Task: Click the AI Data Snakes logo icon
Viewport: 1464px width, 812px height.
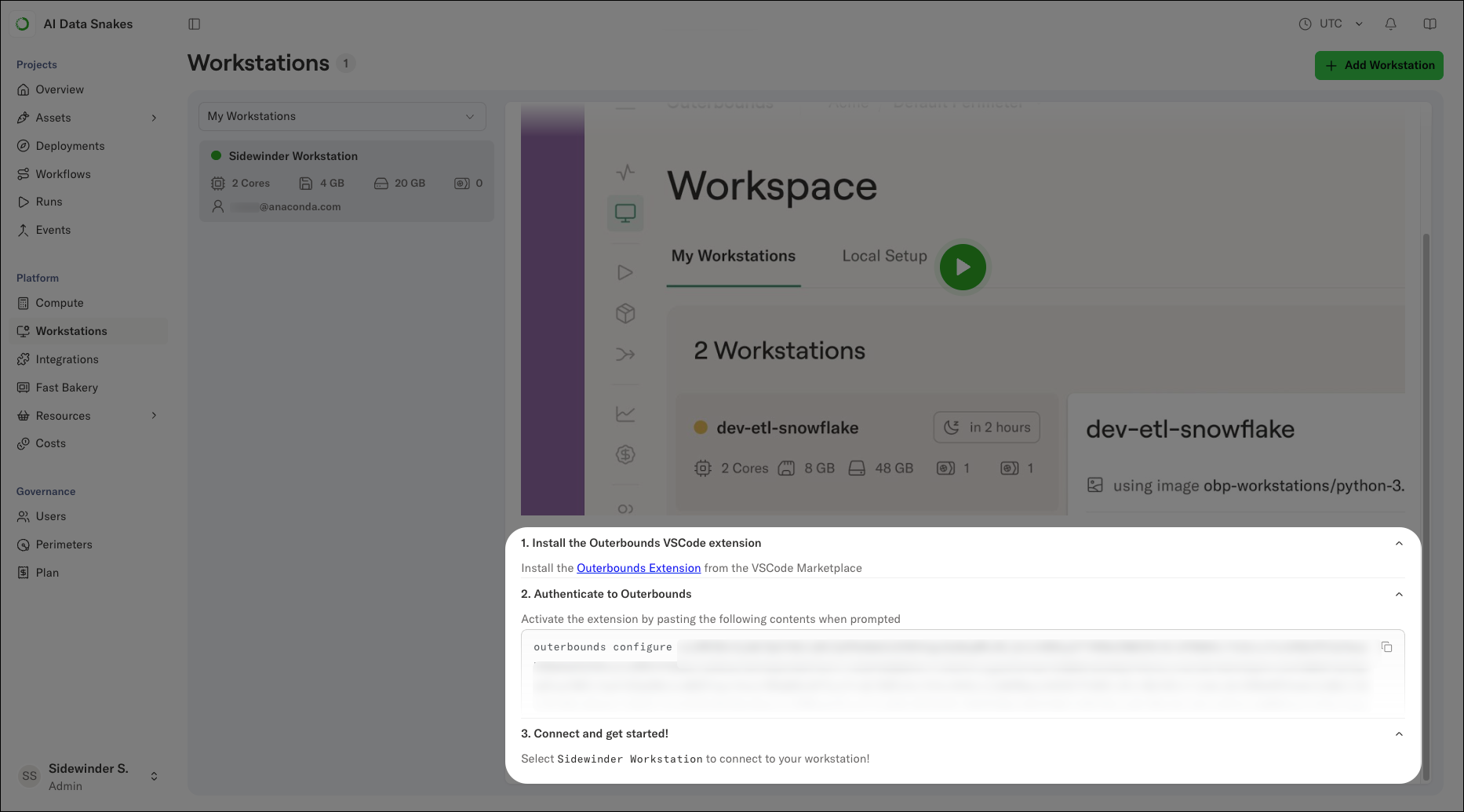Action: point(23,24)
